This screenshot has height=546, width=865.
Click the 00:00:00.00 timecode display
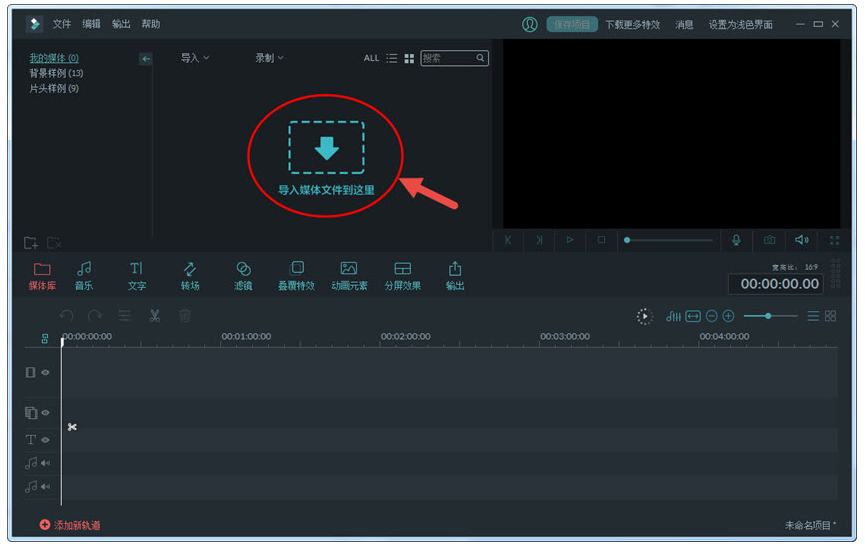point(776,284)
